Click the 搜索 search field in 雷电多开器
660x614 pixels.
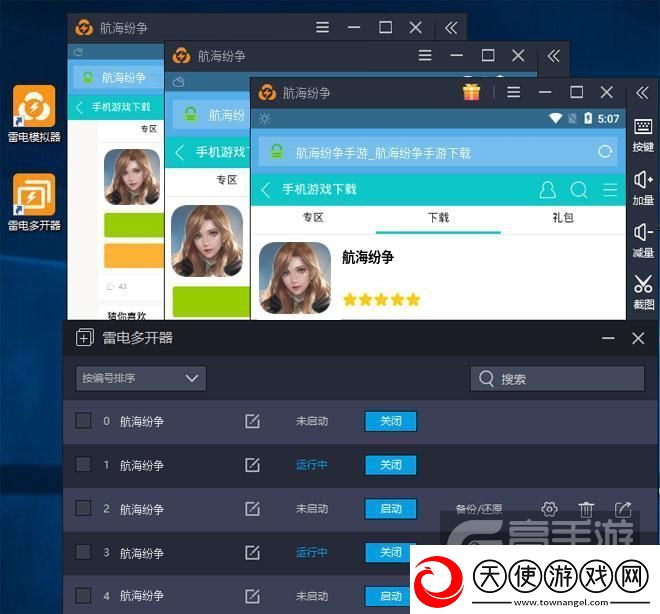pos(557,379)
